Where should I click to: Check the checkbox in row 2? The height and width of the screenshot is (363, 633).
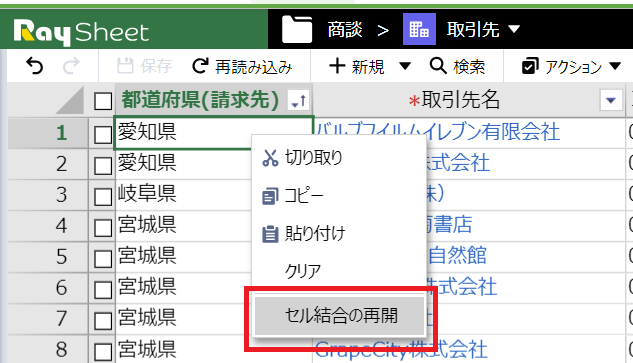tap(103, 166)
